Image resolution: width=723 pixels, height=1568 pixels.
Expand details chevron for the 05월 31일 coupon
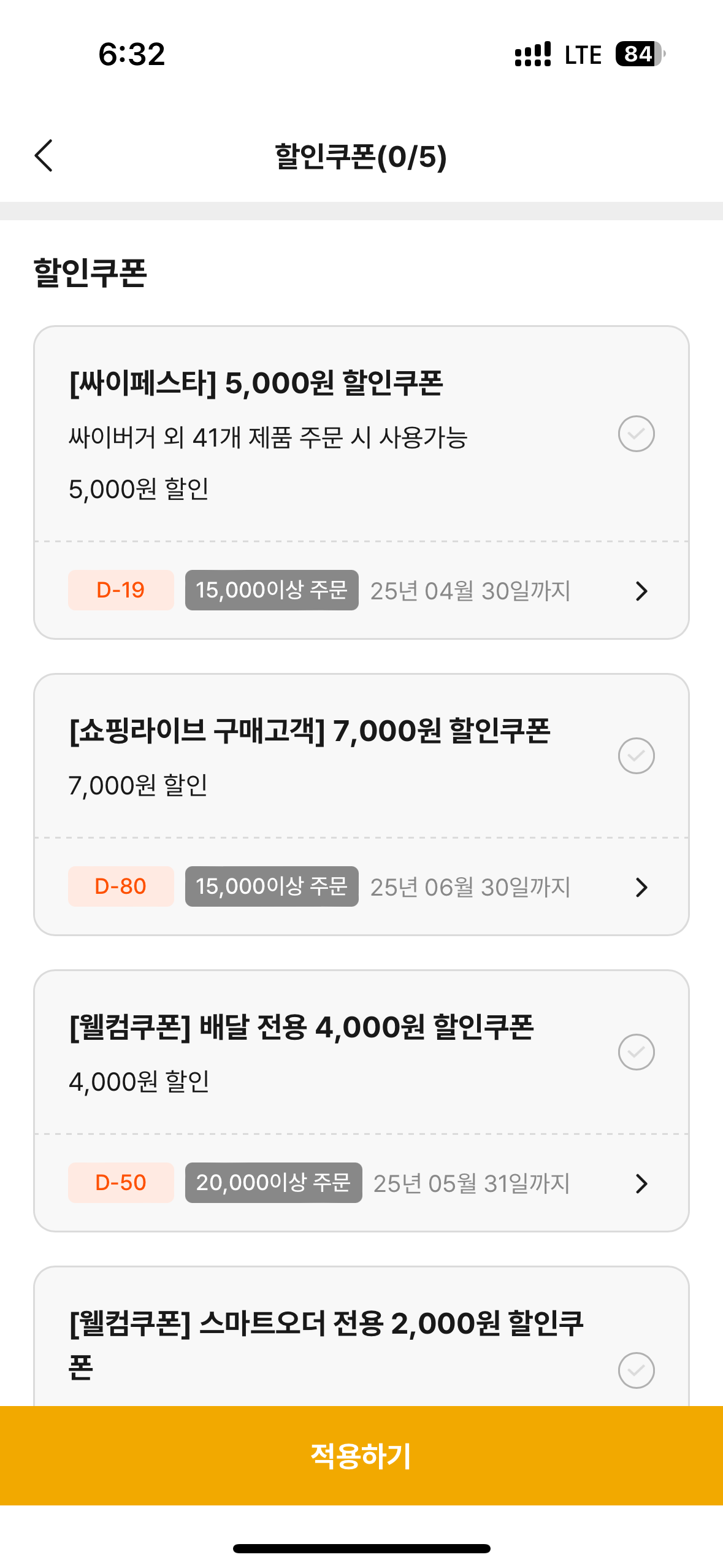(641, 1183)
